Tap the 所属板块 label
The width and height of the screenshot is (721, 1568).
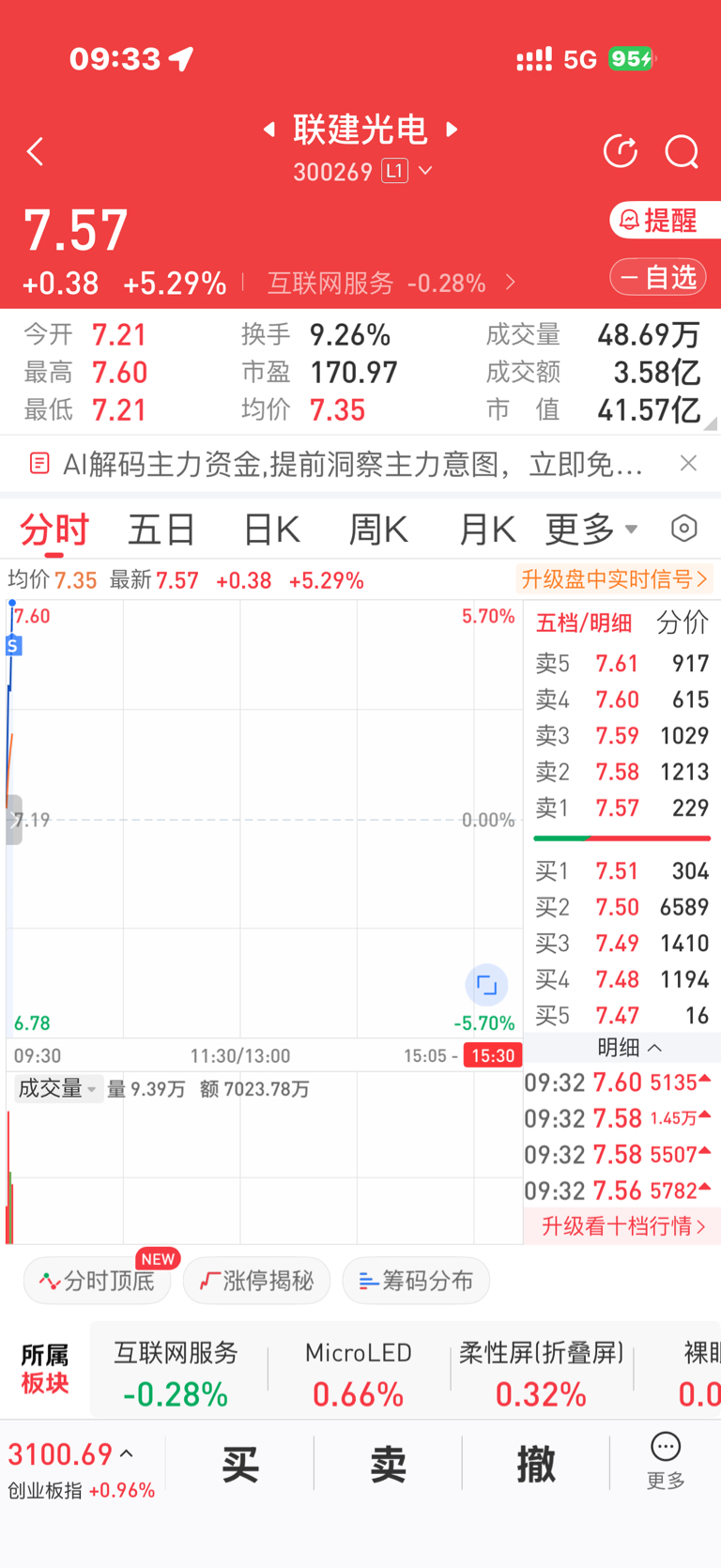(x=45, y=1369)
